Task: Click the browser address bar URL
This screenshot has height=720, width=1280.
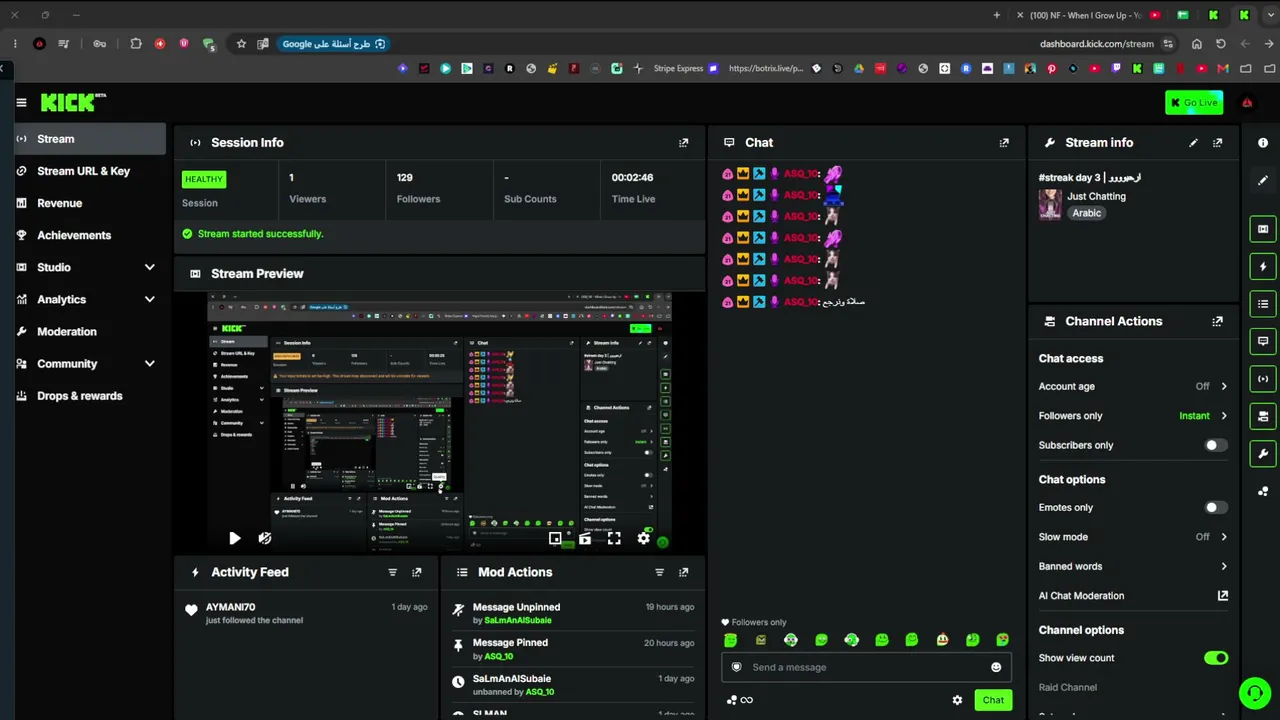Action: pyautogui.click(x=1097, y=44)
